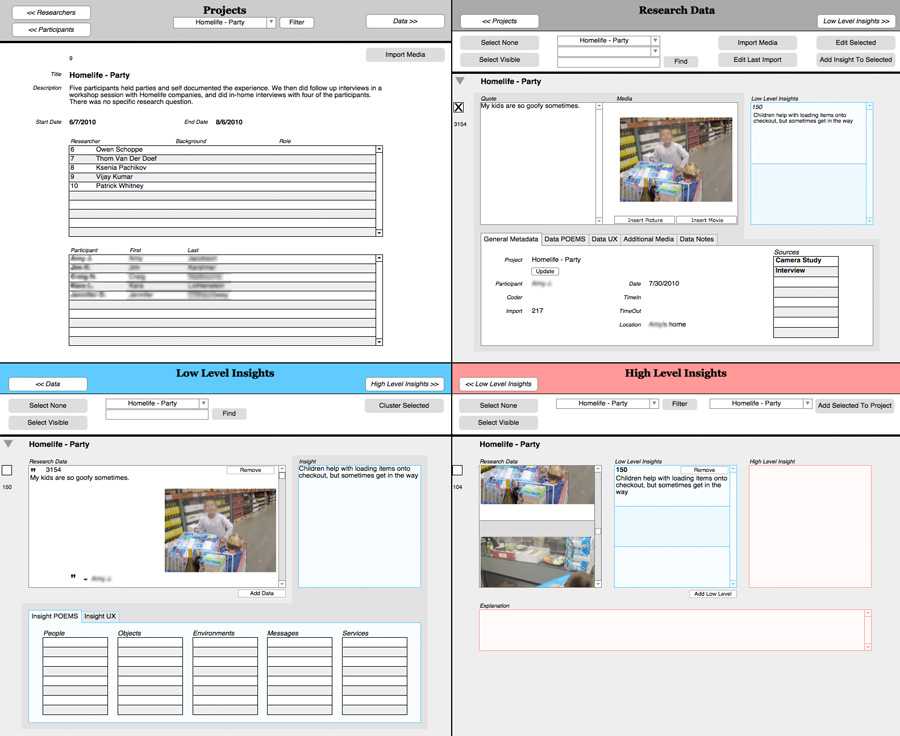Open the project dropdown in the Projects header
The image size is (900, 736).
271,22
